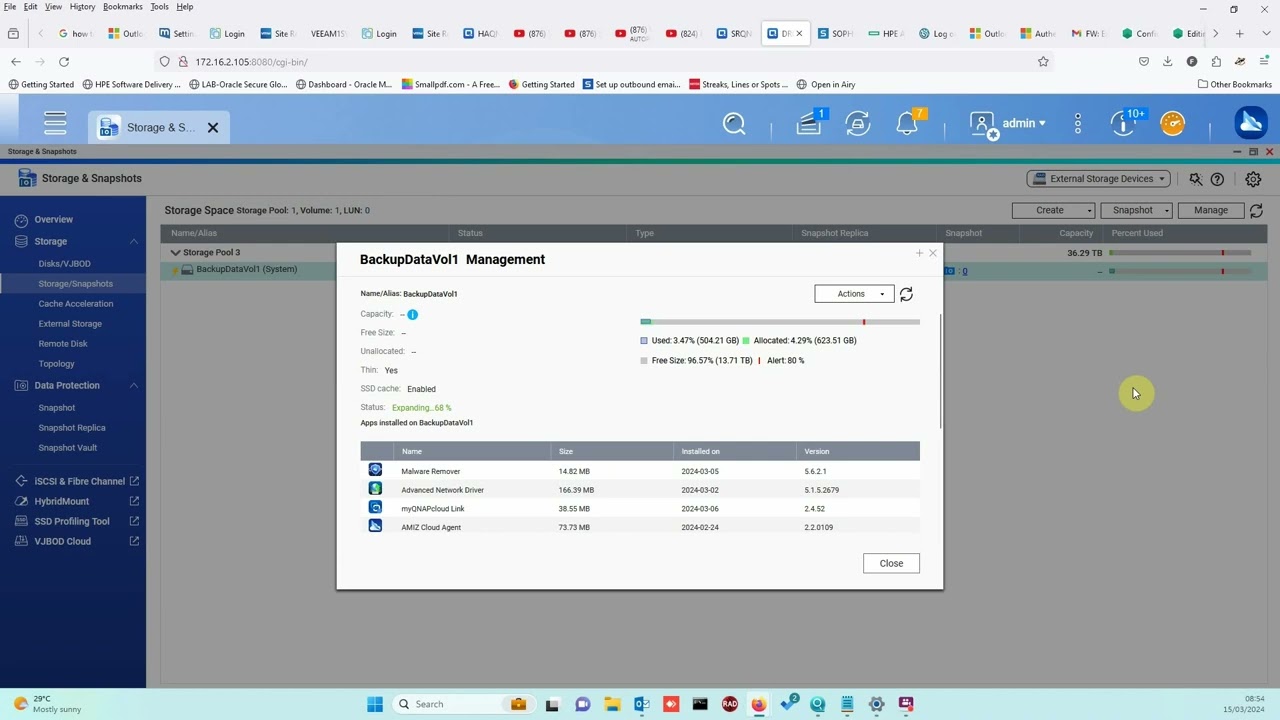Open the QTS main hamburger menu

pyautogui.click(x=55, y=123)
